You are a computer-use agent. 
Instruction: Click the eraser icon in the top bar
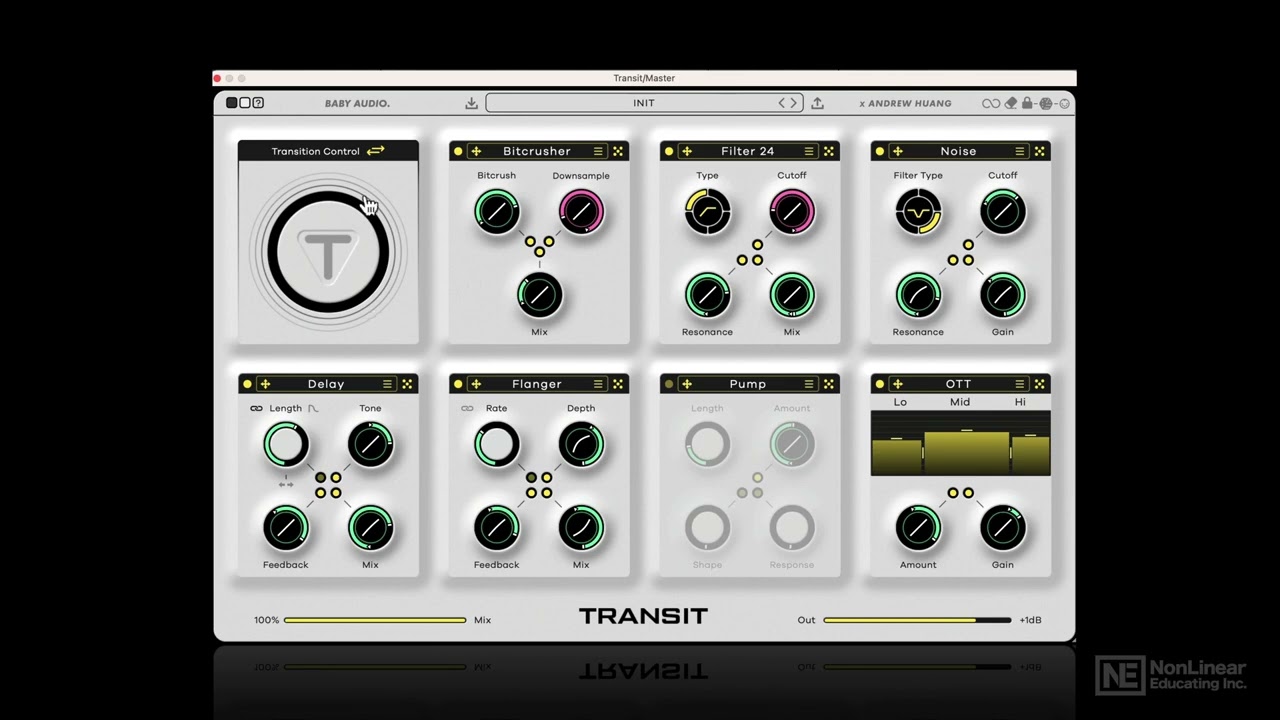pos(1010,103)
